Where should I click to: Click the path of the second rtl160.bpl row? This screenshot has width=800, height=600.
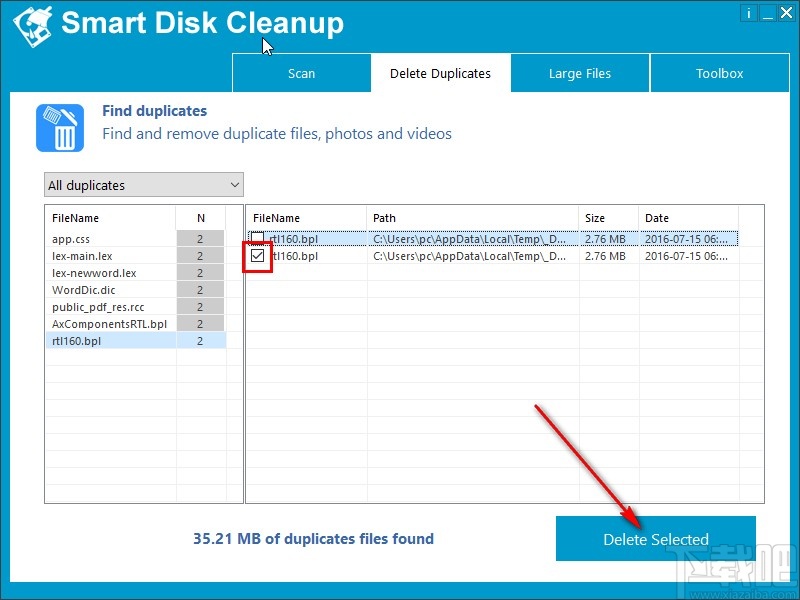[x=469, y=256]
